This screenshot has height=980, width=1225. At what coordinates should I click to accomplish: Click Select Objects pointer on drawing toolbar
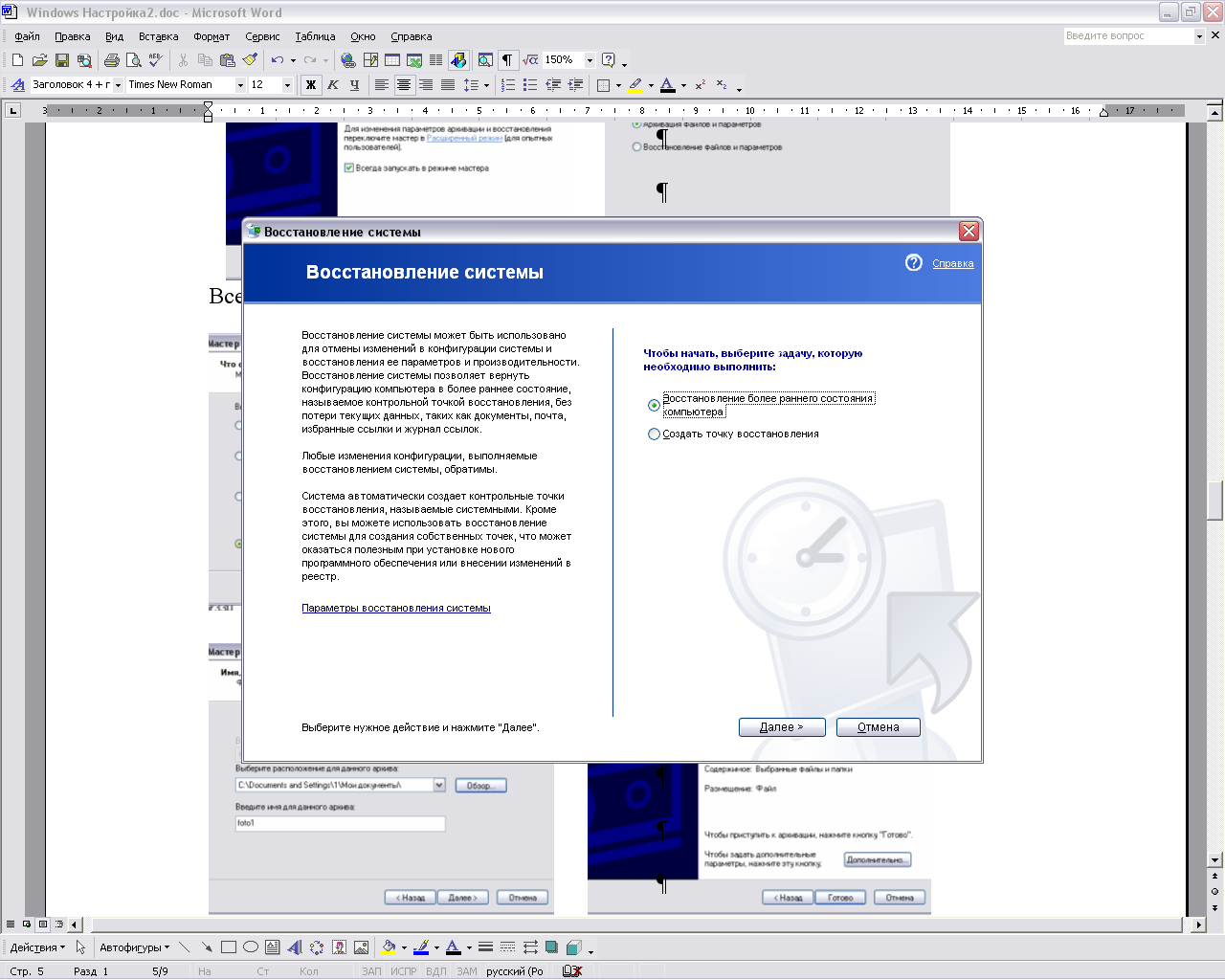coord(80,947)
